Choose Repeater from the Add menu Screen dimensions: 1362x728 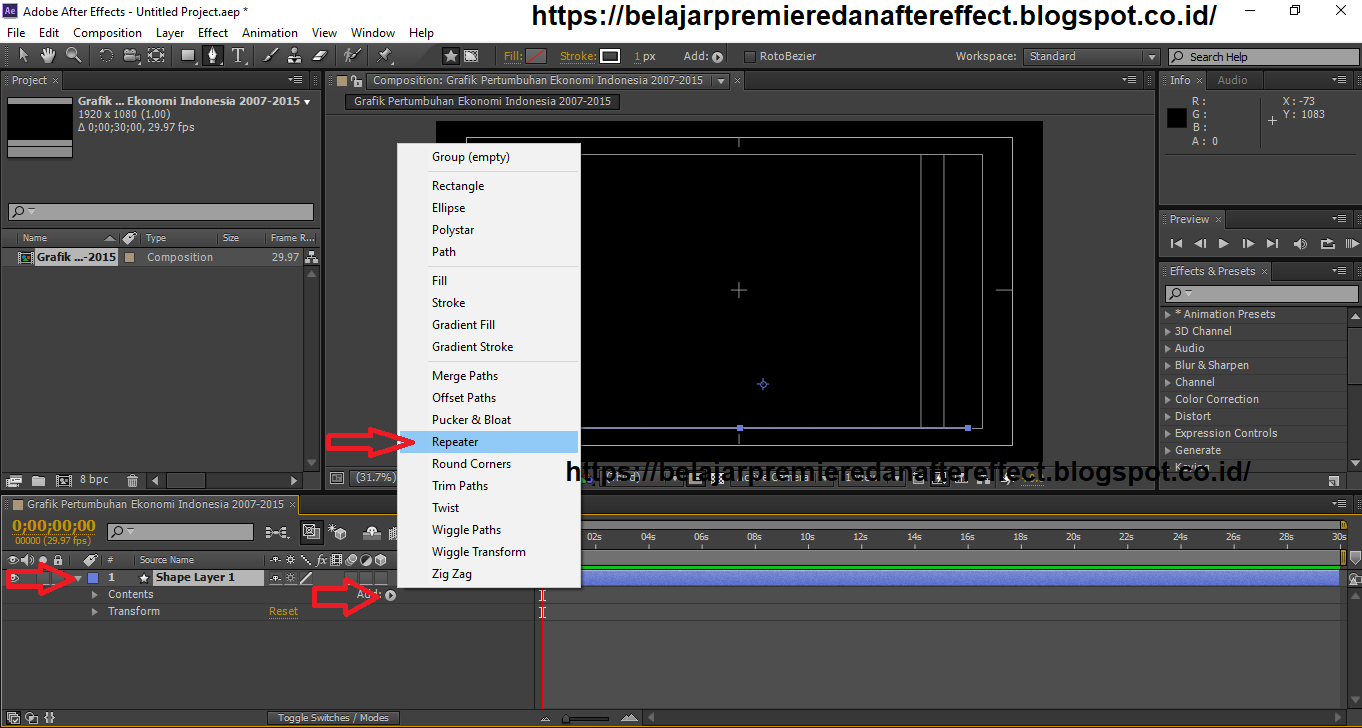(x=455, y=441)
